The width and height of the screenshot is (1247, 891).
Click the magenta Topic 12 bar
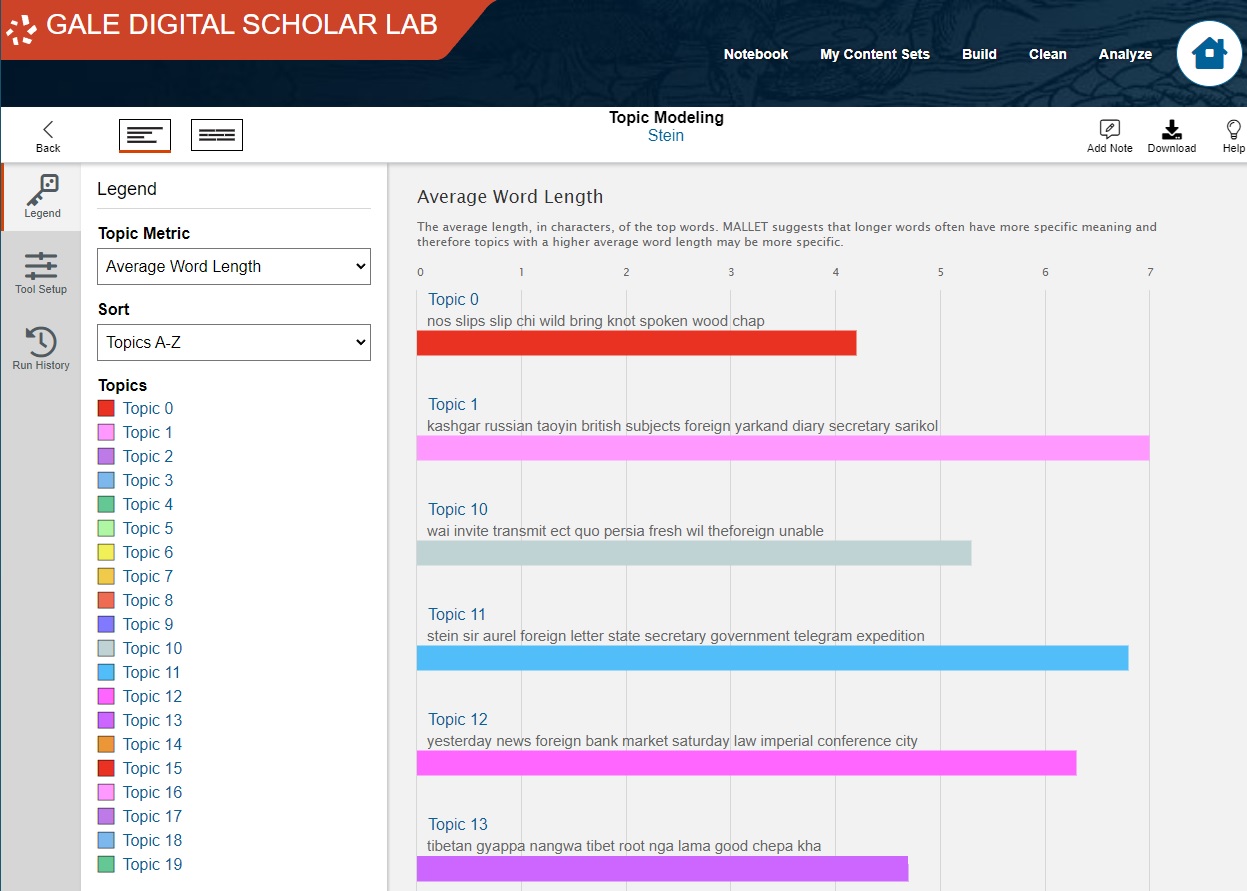(x=747, y=763)
